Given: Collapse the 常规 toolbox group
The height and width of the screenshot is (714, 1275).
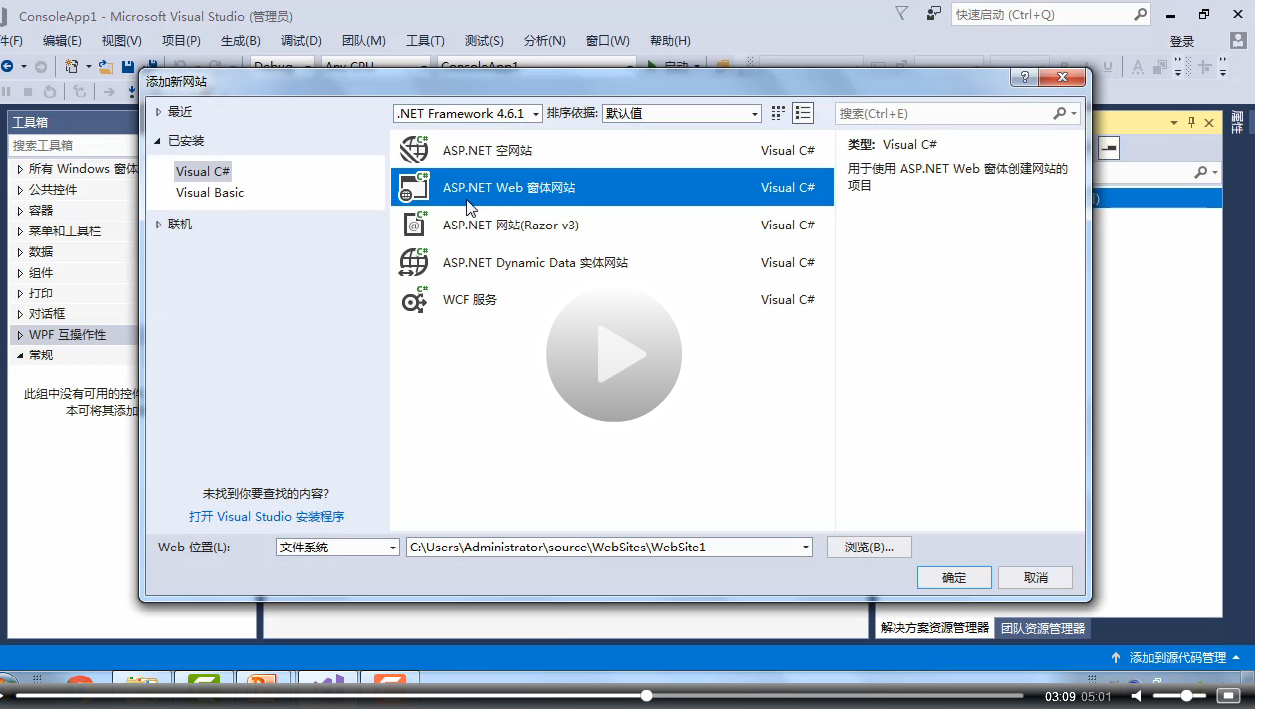Looking at the screenshot, I should 21,355.
